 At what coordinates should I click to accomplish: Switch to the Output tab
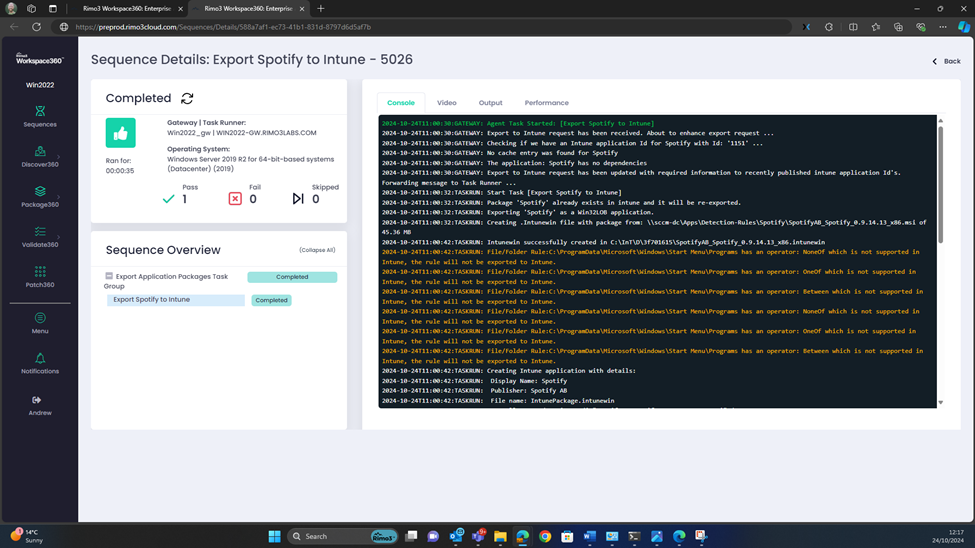click(490, 103)
